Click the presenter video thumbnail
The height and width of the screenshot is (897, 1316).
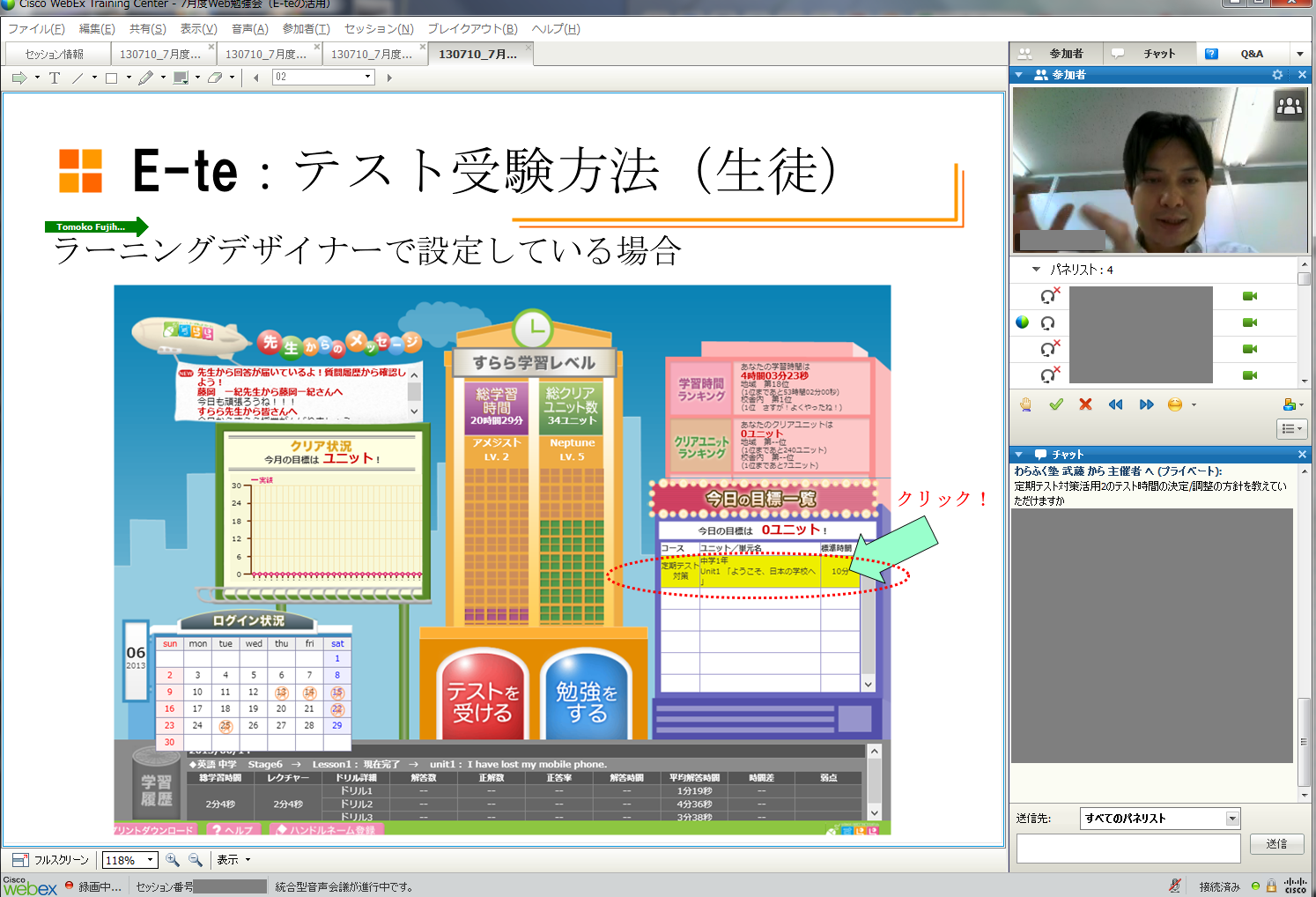click(1160, 171)
